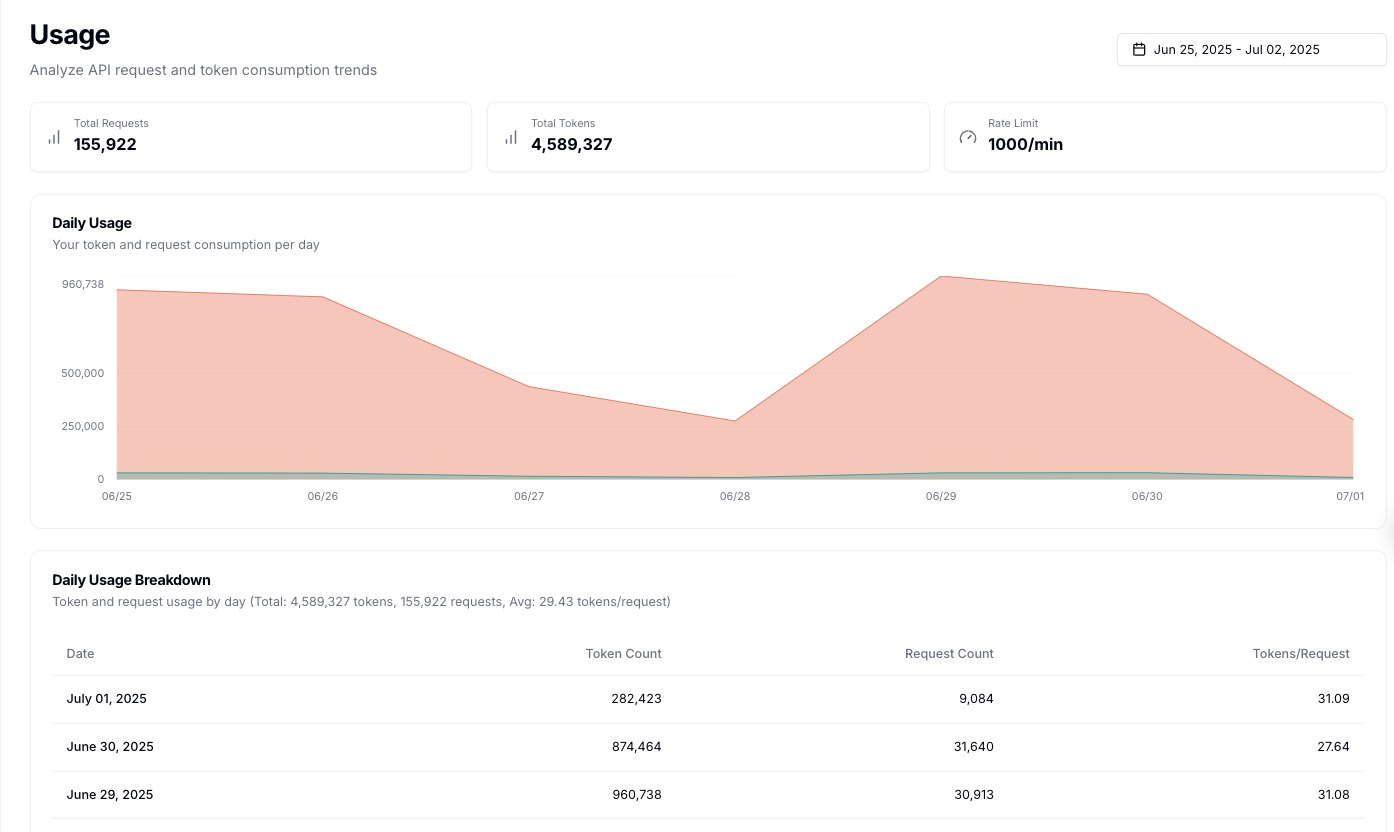Sort the table by Token Count

point(623,653)
